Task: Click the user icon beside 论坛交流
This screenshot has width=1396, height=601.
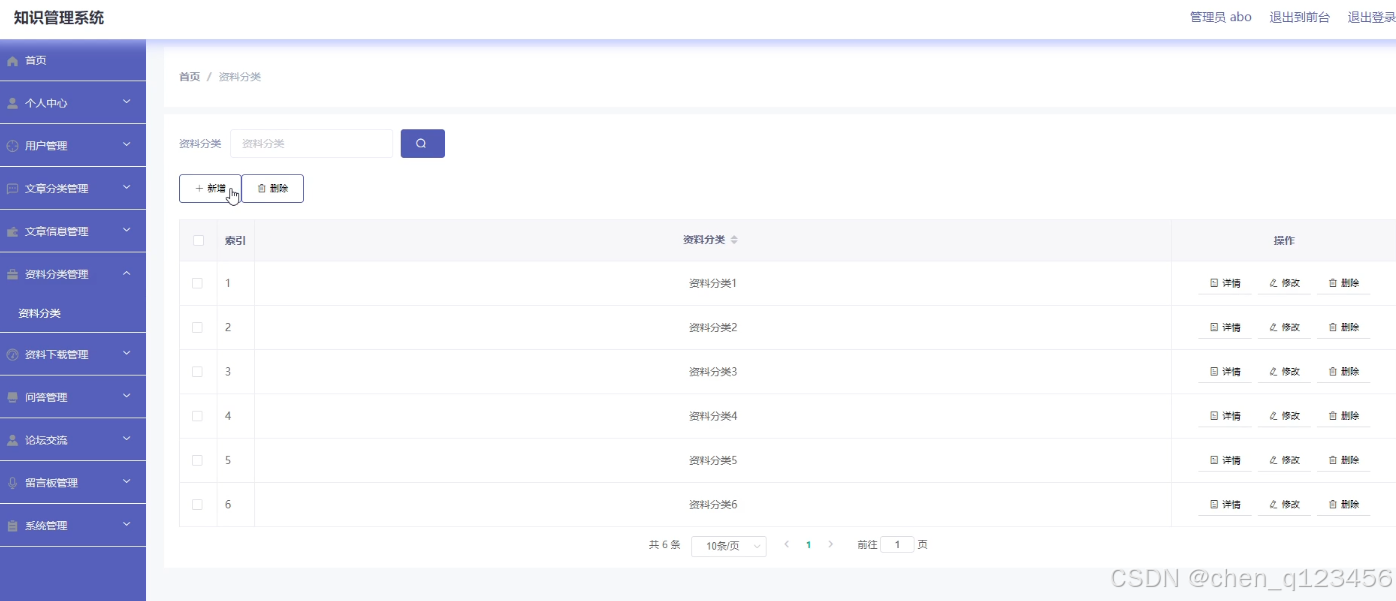Action: pos(12,440)
